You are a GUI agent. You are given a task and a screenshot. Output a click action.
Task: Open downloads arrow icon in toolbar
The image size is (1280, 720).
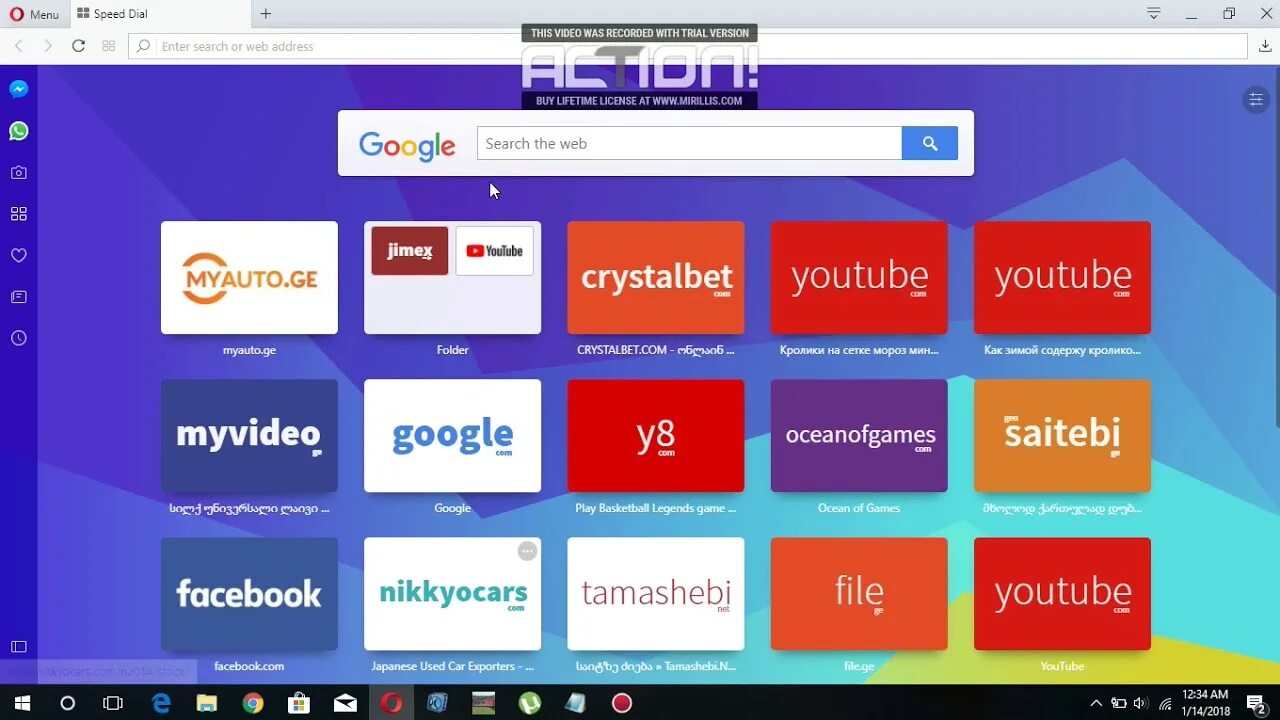point(1265,46)
